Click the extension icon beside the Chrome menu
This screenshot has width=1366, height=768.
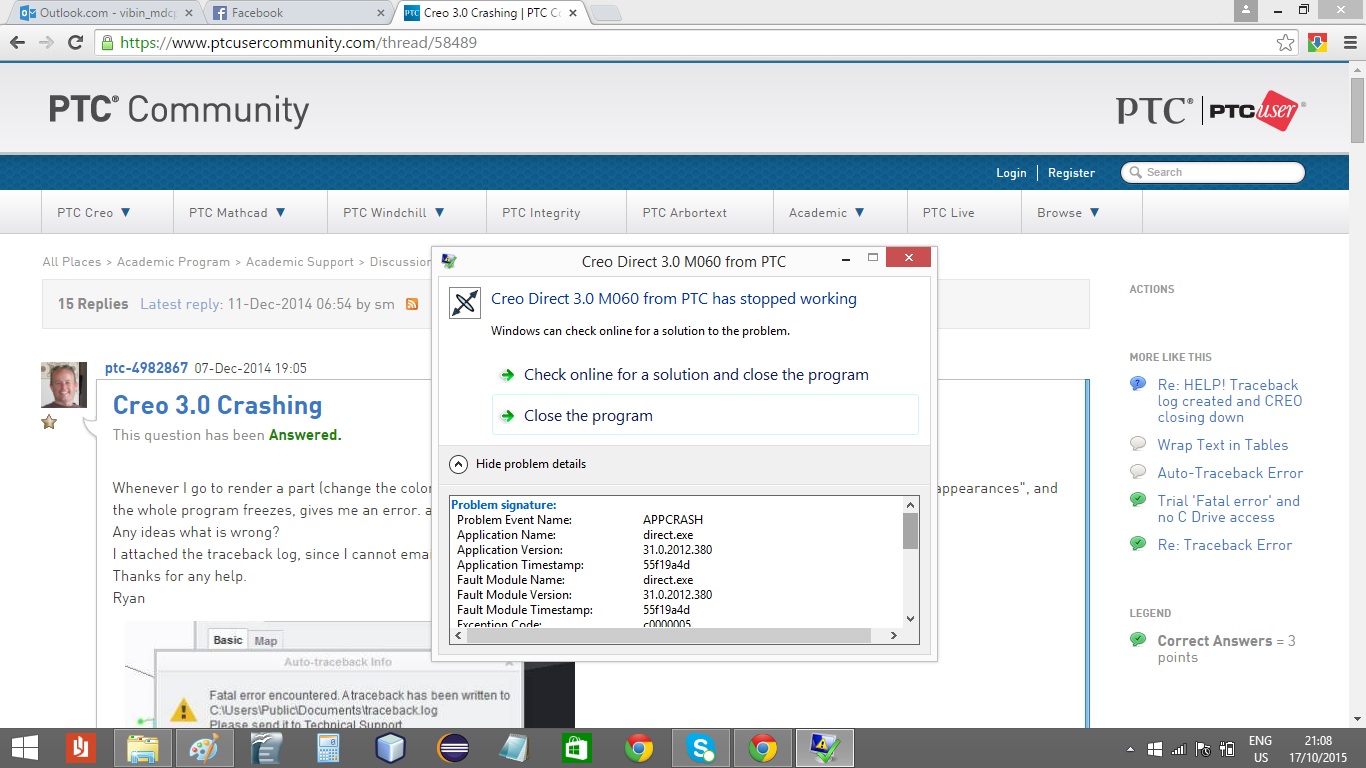click(x=1317, y=42)
